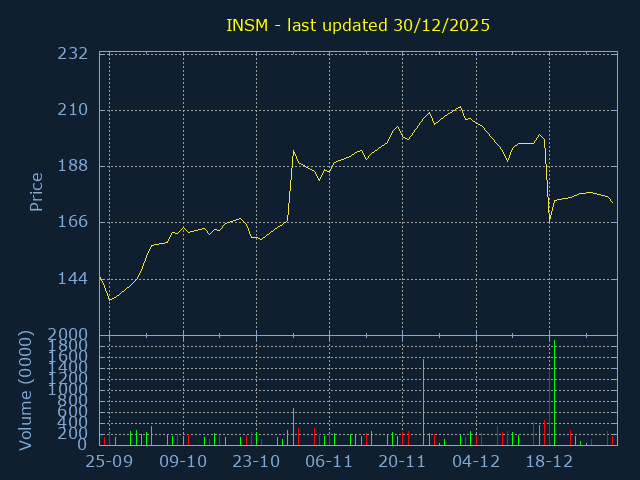Click the 18-12 date axis label
The image size is (640, 480).
point(549,462)
